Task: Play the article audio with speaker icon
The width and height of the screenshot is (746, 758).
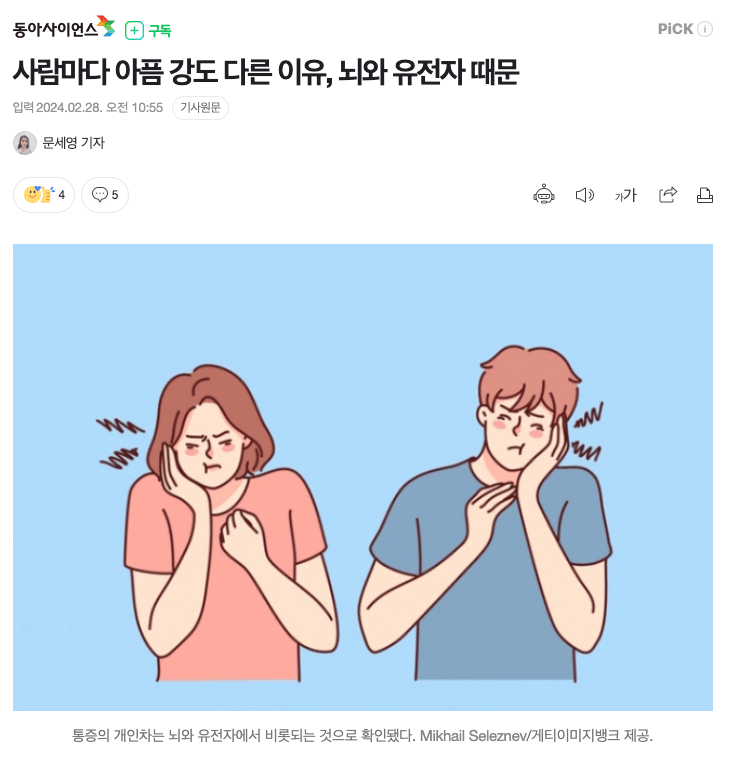Action: 585,195
